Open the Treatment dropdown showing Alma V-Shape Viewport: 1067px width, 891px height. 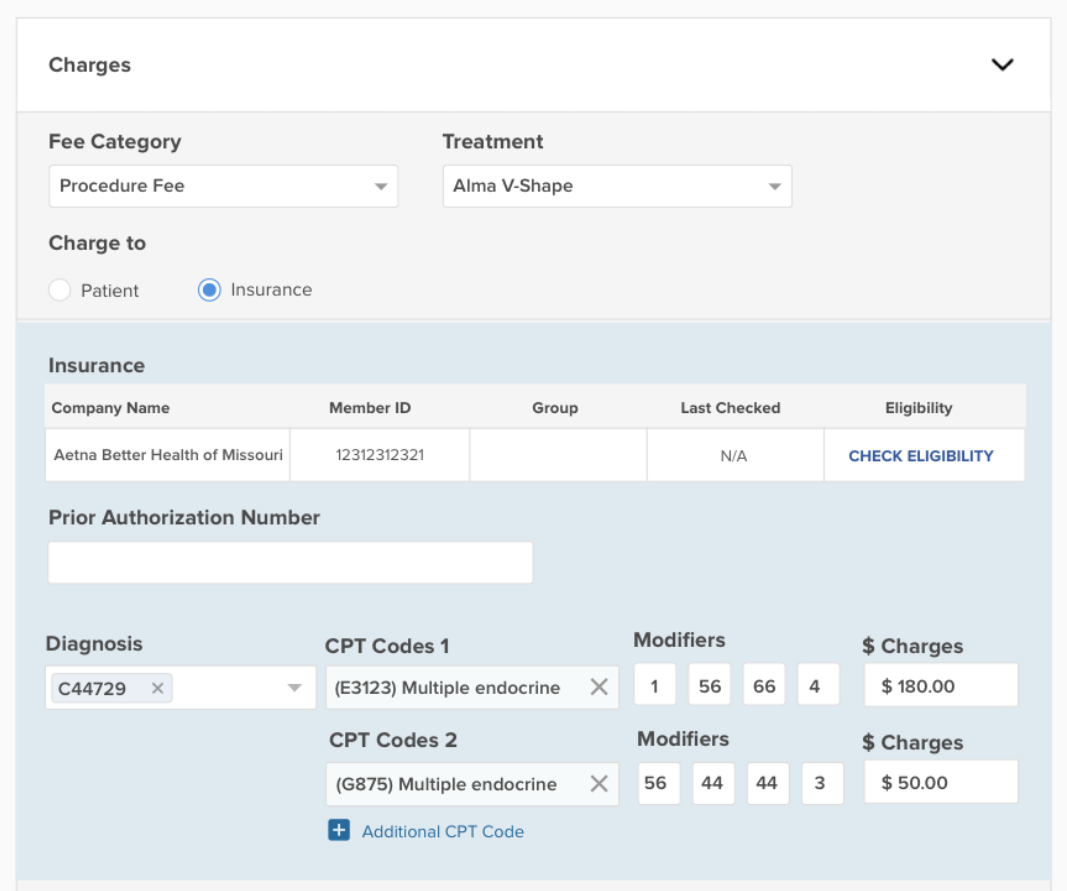[617, 186]
